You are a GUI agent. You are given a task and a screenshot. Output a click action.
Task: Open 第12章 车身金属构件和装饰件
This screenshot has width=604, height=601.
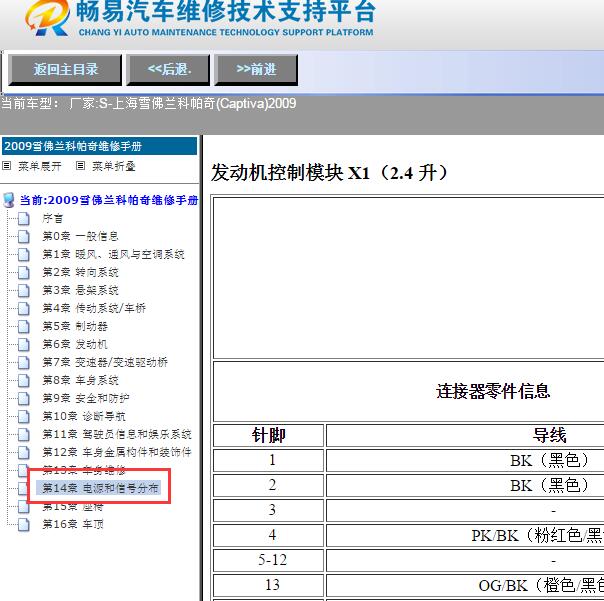point(117,452)
